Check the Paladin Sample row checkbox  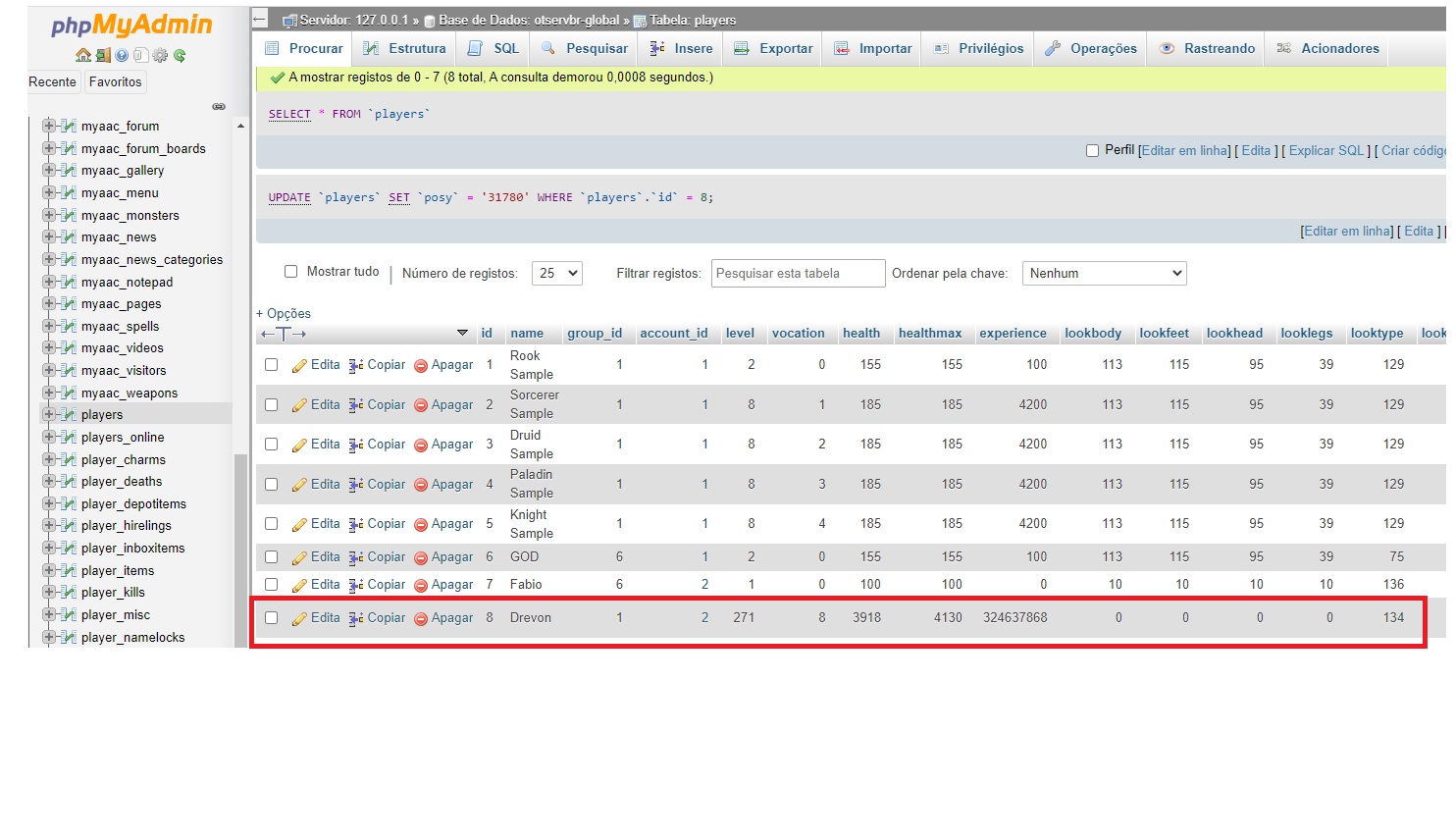pos(272,485)
